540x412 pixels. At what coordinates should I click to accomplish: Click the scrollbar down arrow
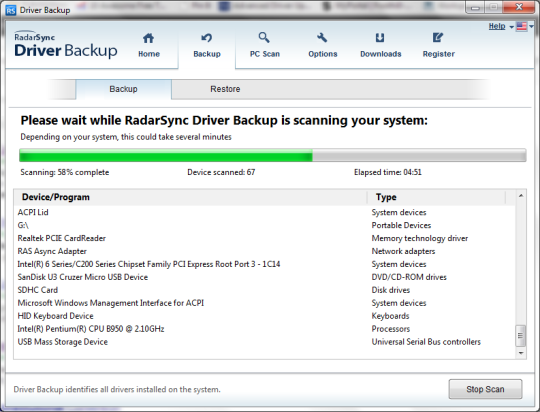click(x=521, y=353)
